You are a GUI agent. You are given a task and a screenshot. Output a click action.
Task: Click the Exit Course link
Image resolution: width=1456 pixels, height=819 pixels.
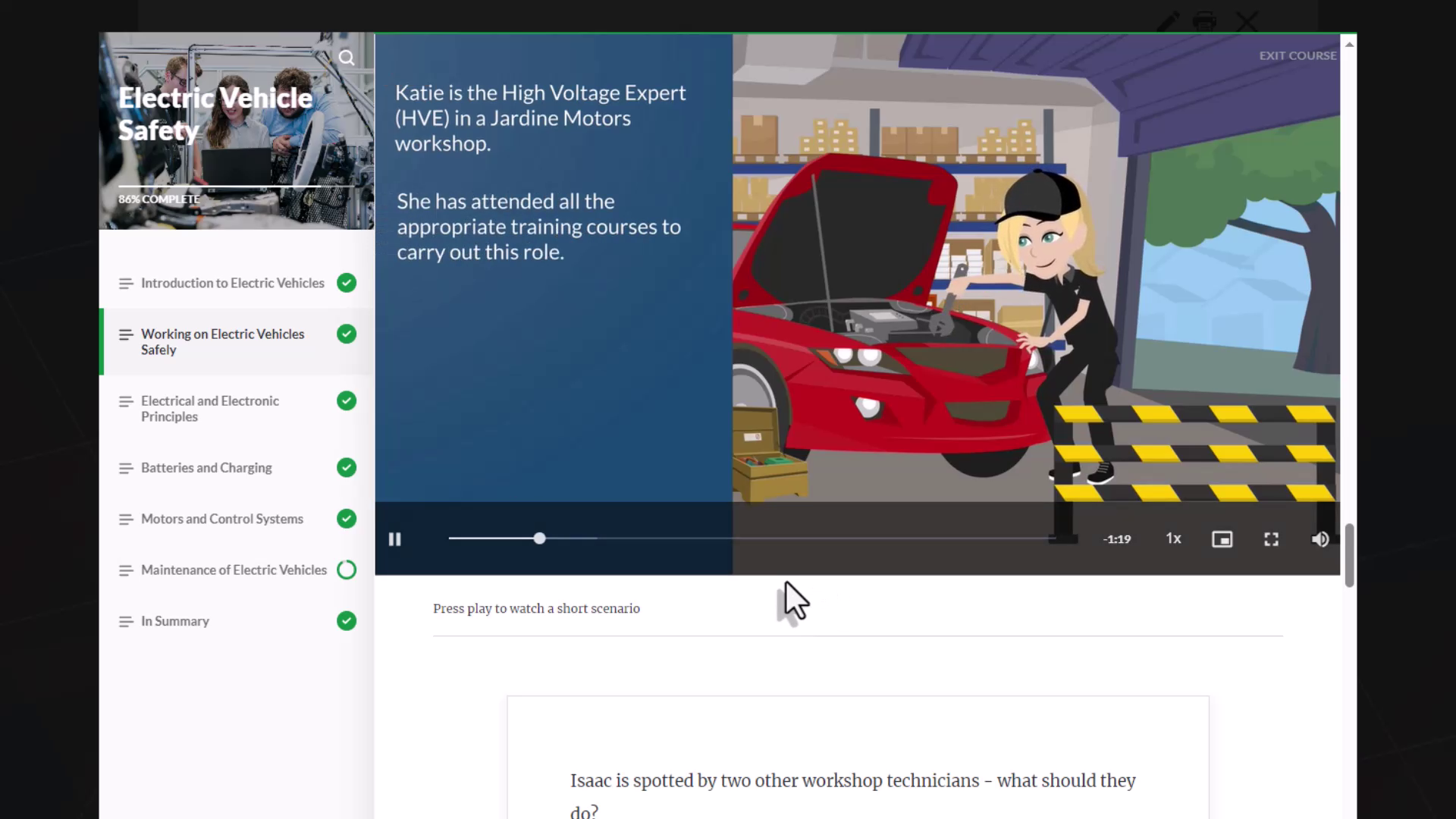(x=1298, y=55)
